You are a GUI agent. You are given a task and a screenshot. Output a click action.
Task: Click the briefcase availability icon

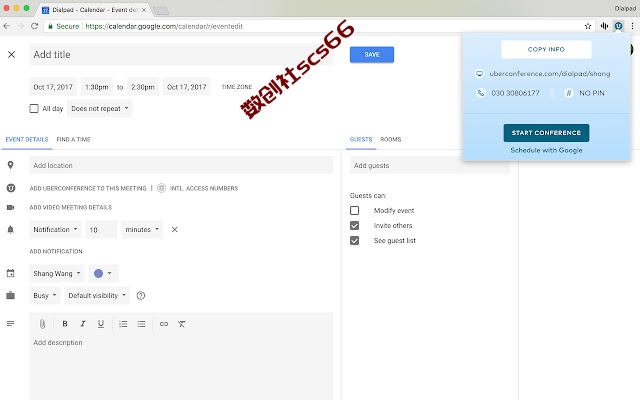click(x=11, y=295)
